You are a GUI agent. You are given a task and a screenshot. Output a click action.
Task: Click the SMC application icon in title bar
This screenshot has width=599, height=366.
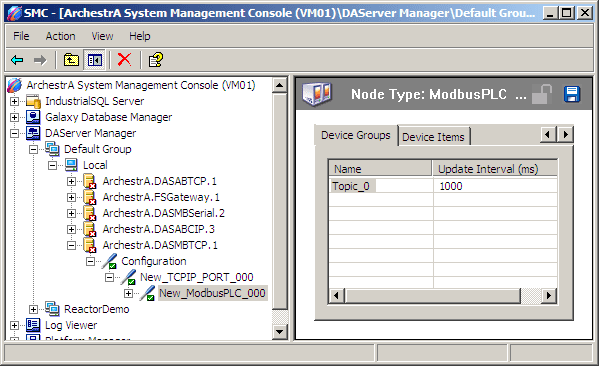[15, 13]
